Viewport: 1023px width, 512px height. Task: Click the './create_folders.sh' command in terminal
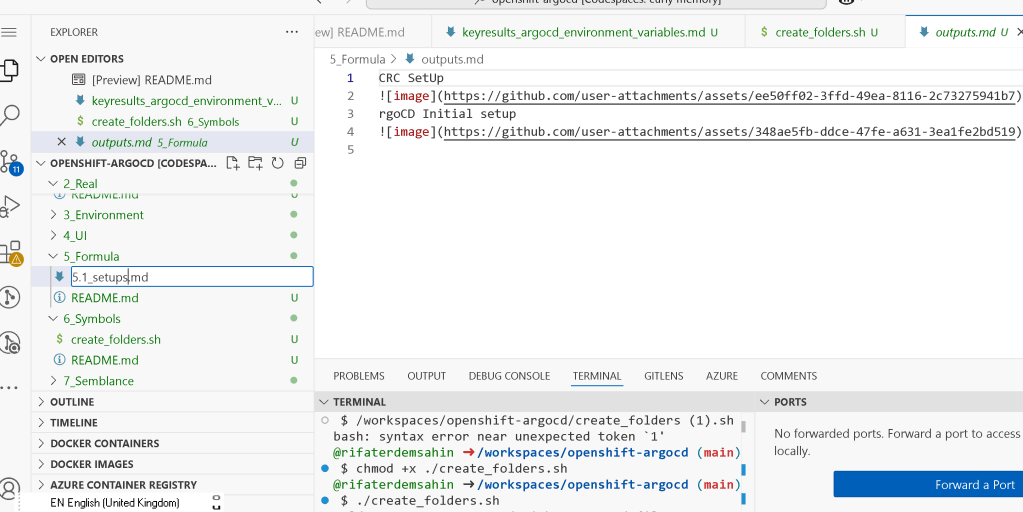[428, 501]
